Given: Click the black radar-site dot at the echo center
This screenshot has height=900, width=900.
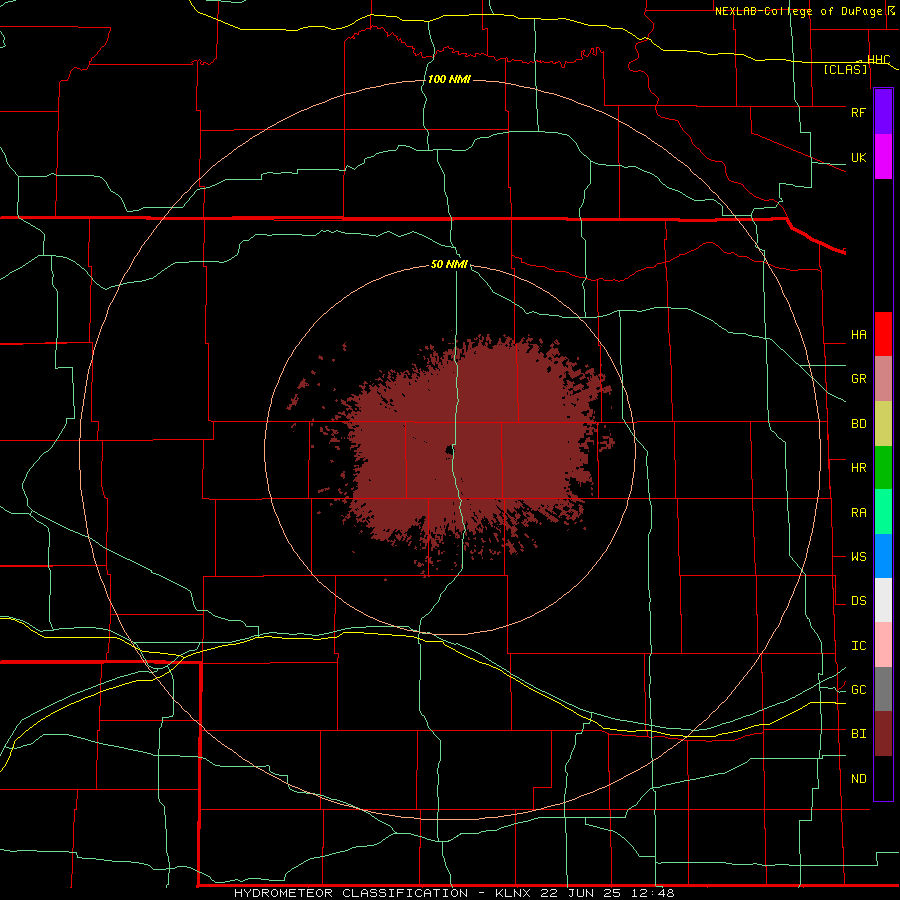Looking at the screenshot, I should [x=449, y=451].
